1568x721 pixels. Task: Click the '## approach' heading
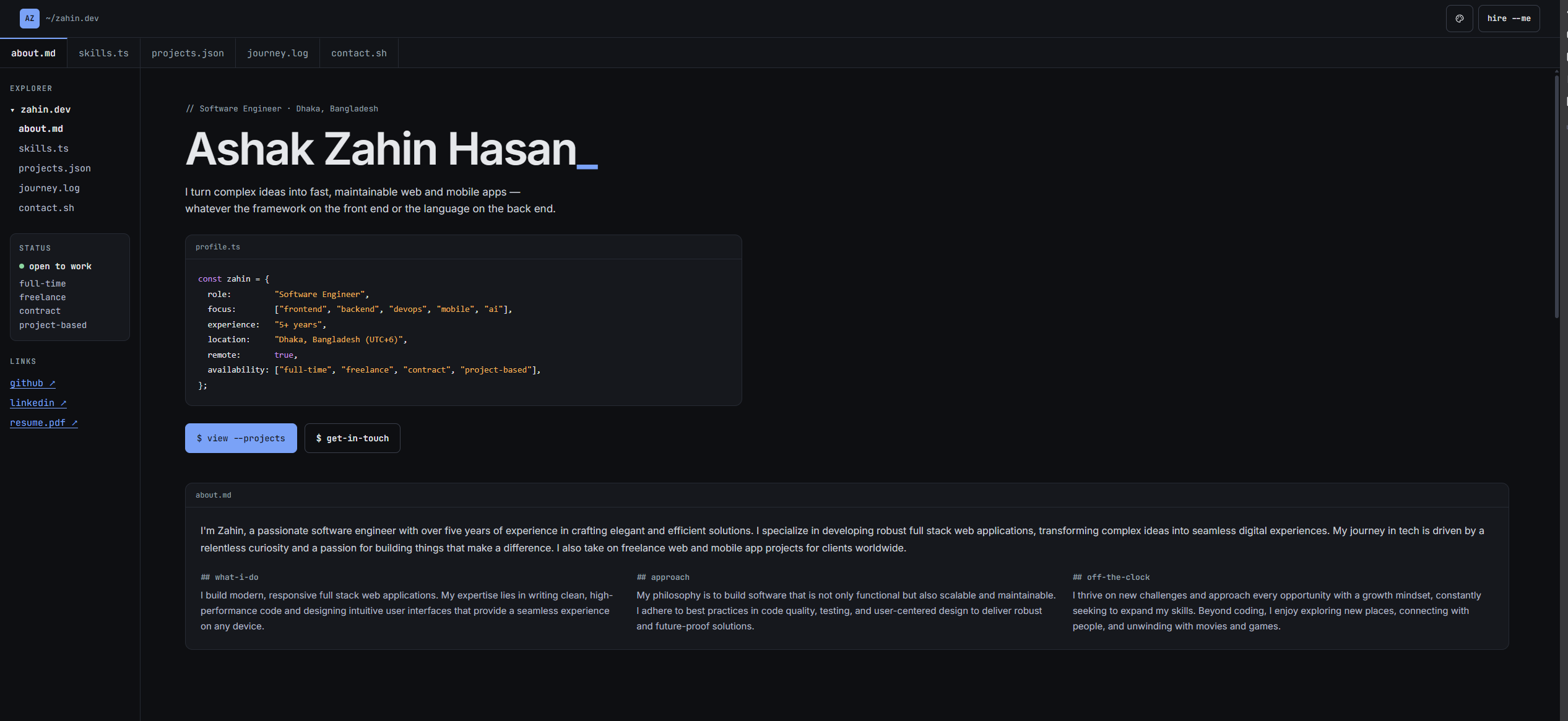pyautogui.click(x=663, y=577)
